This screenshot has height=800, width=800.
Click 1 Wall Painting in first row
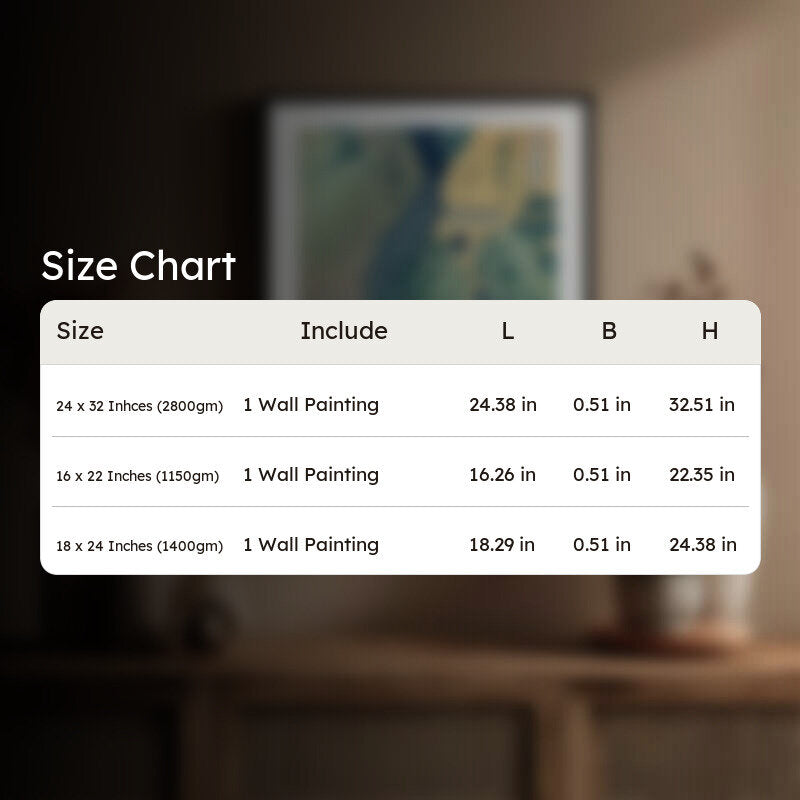click(311, 405)
